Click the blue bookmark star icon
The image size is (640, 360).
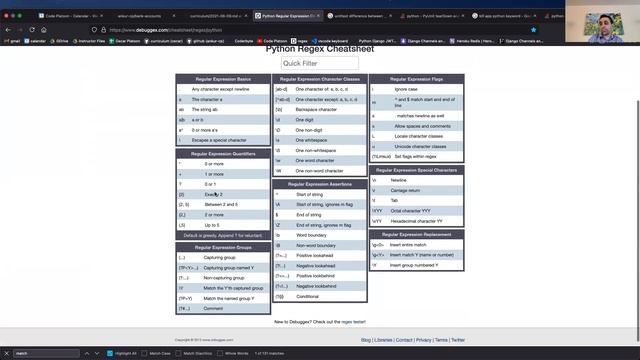pos(533,30)
